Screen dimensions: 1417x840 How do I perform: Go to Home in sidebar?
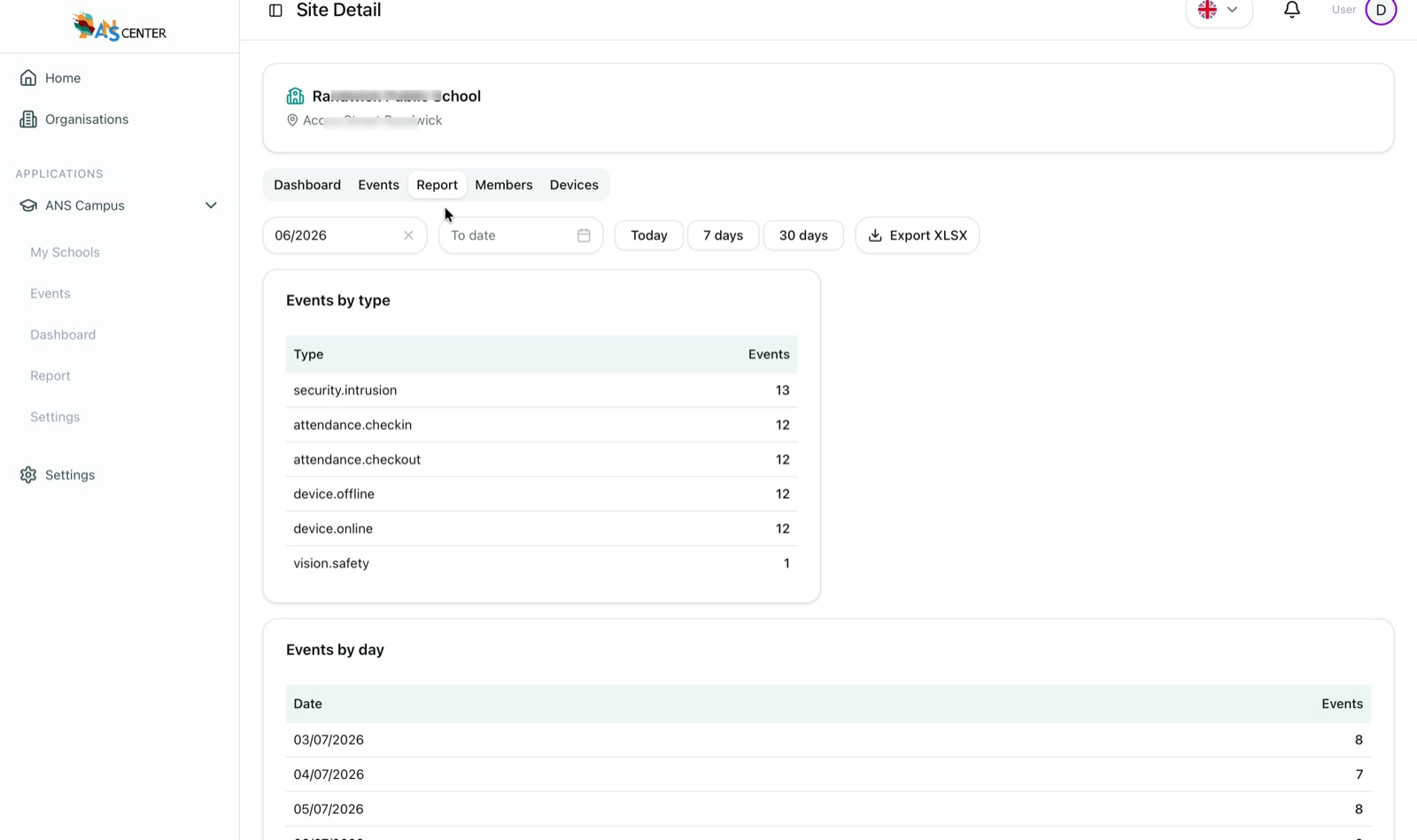(x=63, y=78)
